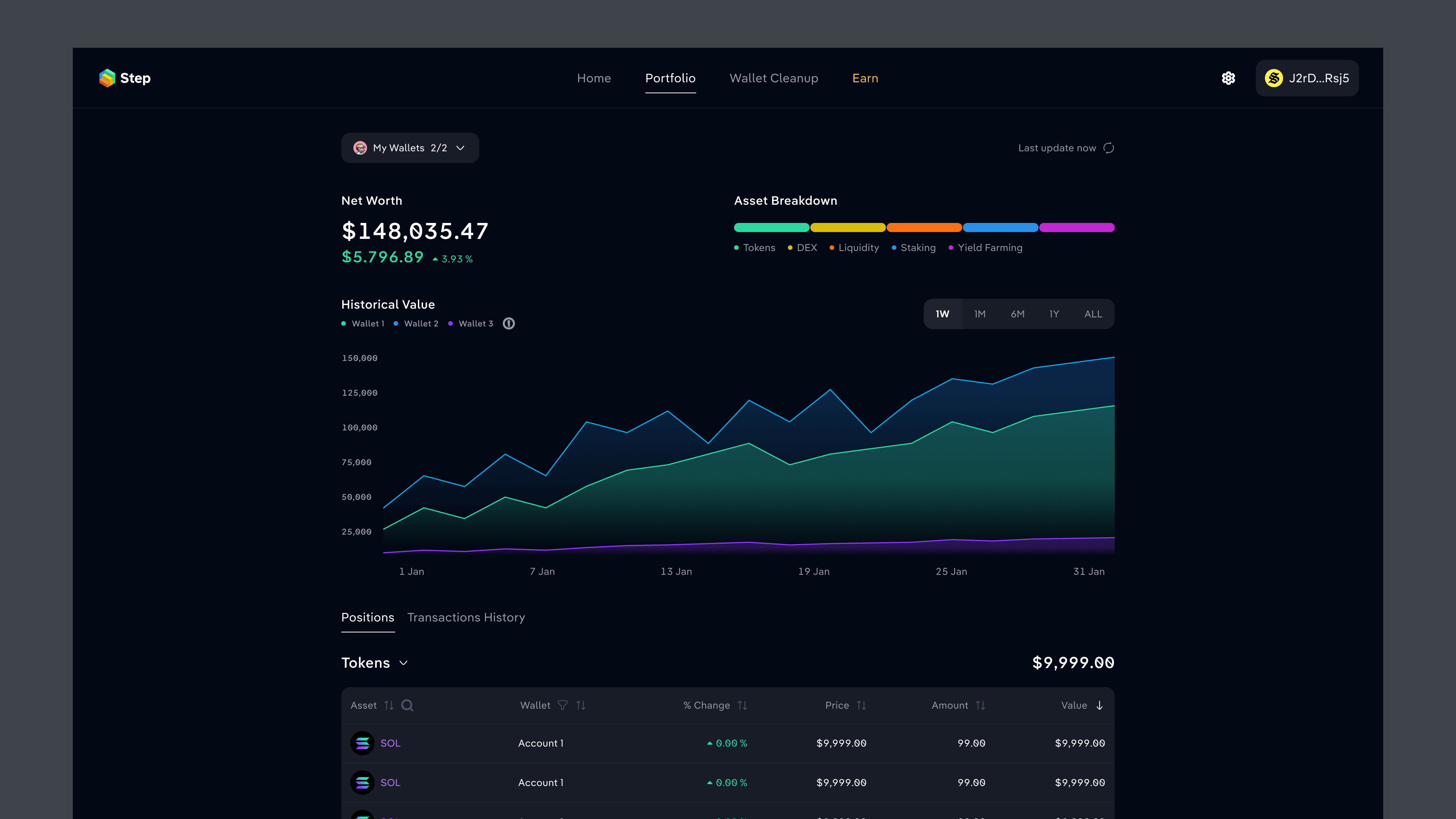Open the J2rD...Rsj5 wallet account menu
This screenshot has width=1456, height=819.
click(1307, 78)
